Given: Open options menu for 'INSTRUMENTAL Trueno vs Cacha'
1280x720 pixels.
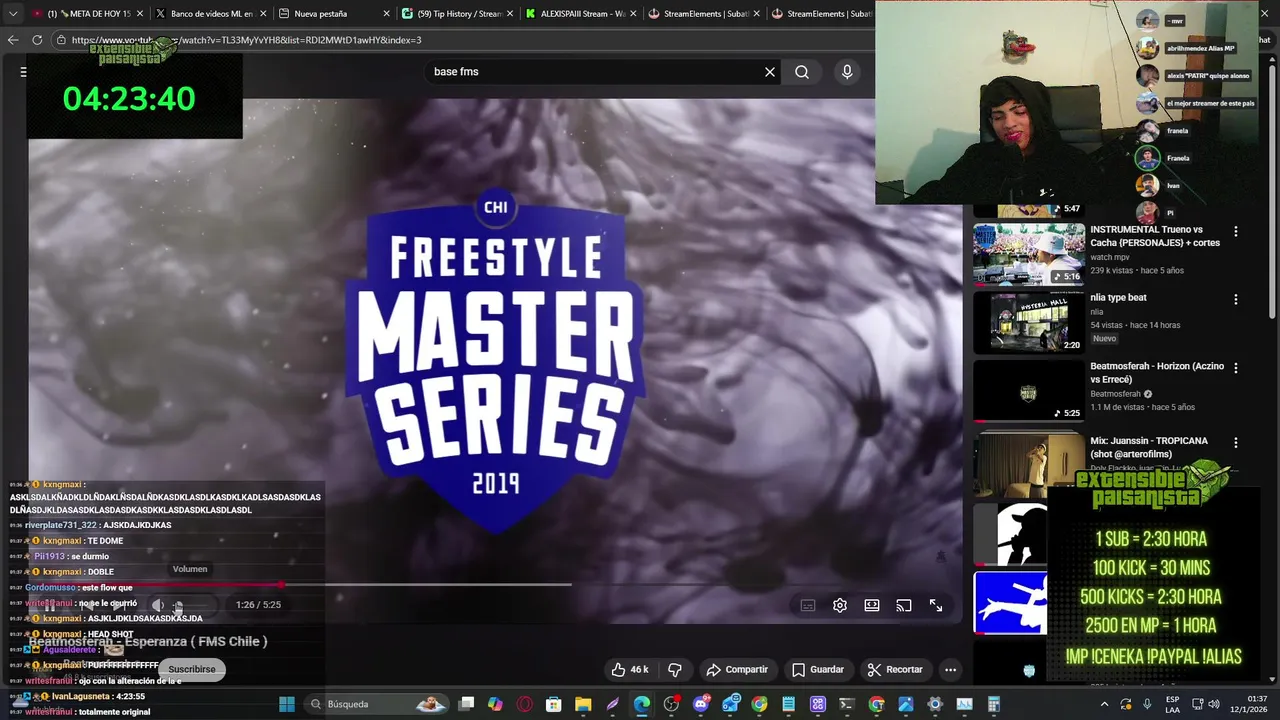Looking at the screenshot, I should [x=1236, y=231].
